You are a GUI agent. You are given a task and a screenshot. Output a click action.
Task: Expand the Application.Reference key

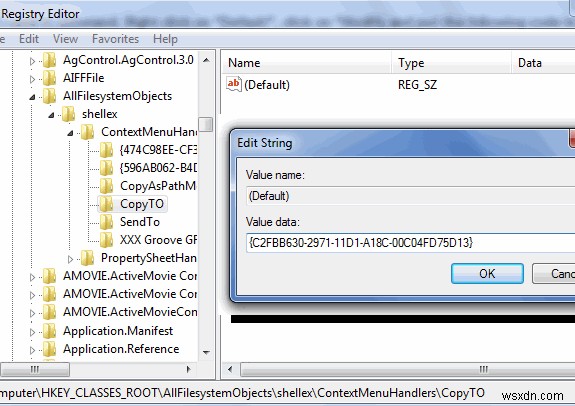coord(32,350)
